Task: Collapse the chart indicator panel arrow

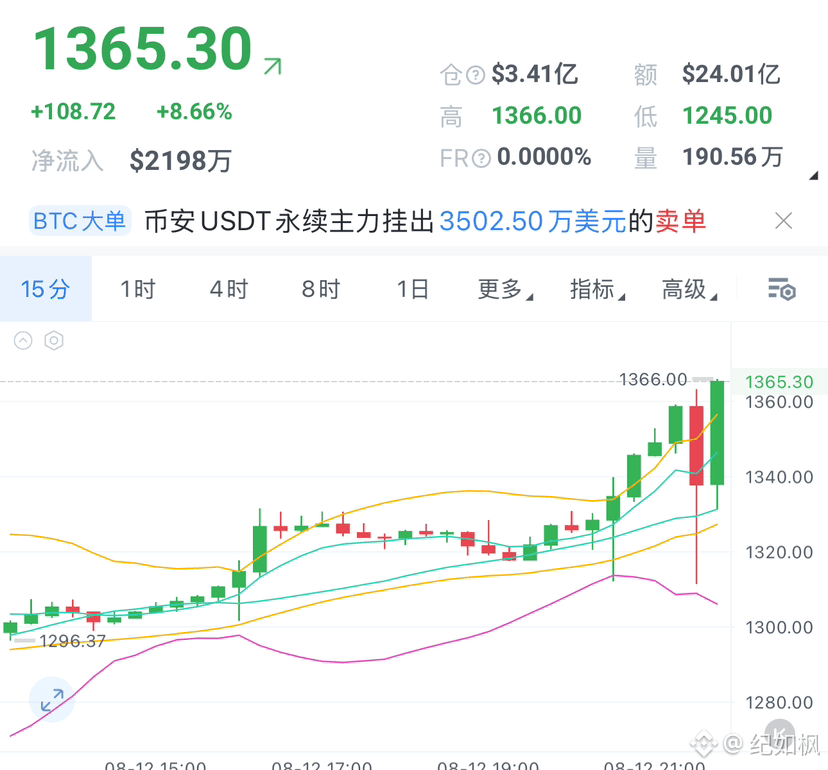Action: tap(23, 341)
